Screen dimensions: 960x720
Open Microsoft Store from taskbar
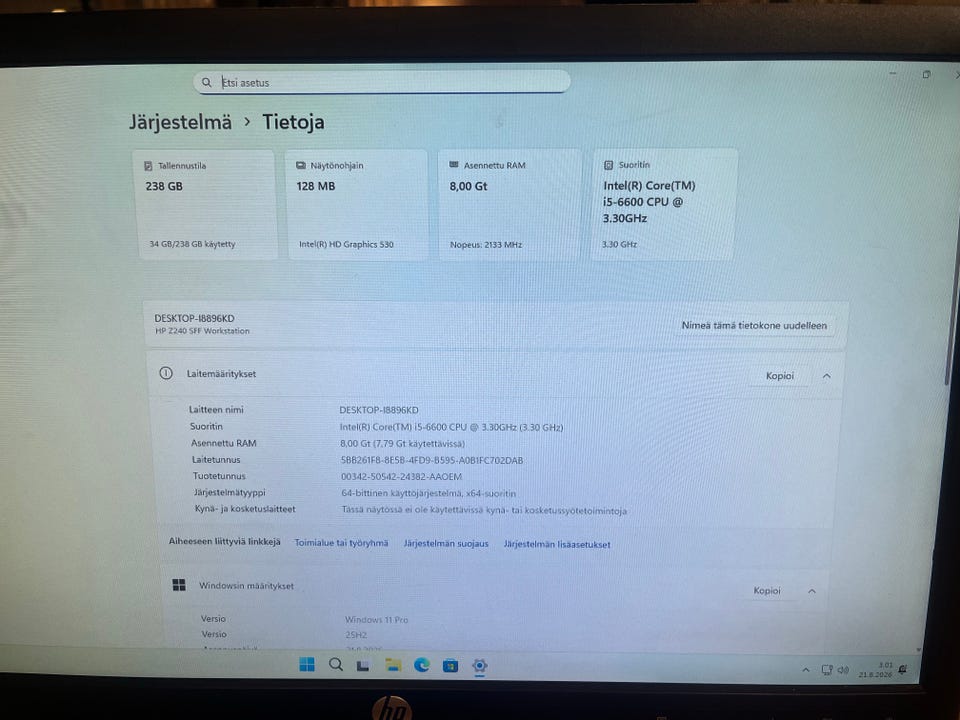pyautogui.click(x=451, y=666)
